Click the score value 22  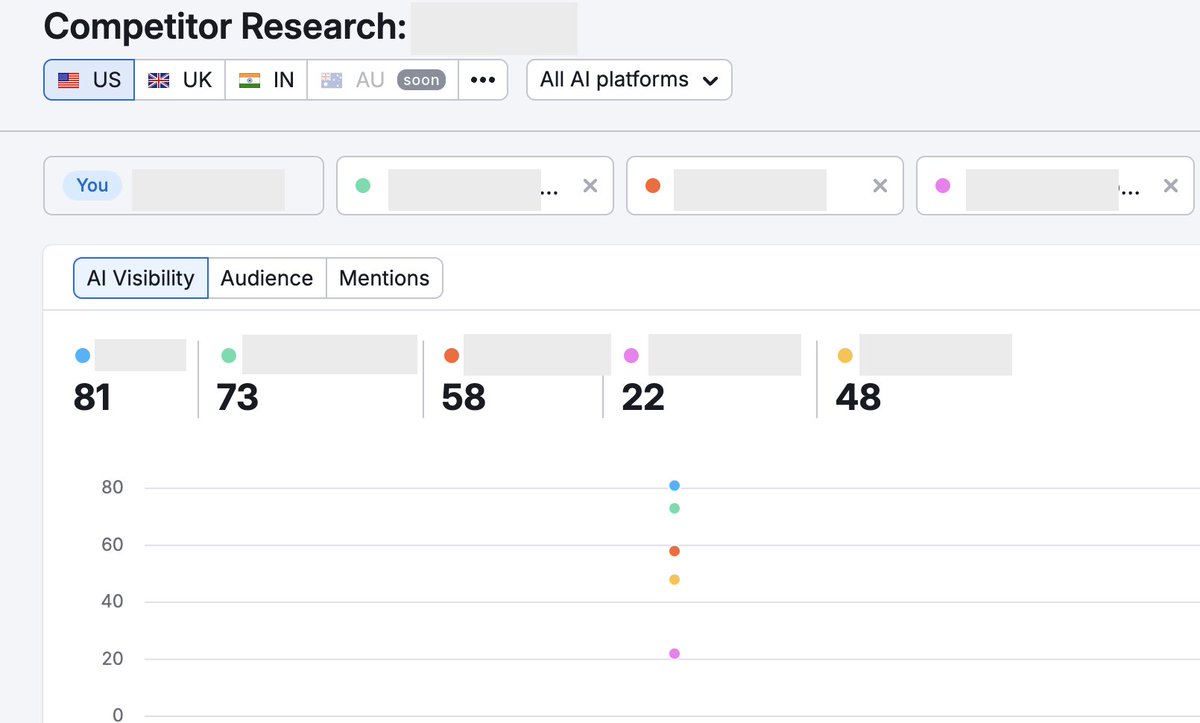[x=643, y=397]
